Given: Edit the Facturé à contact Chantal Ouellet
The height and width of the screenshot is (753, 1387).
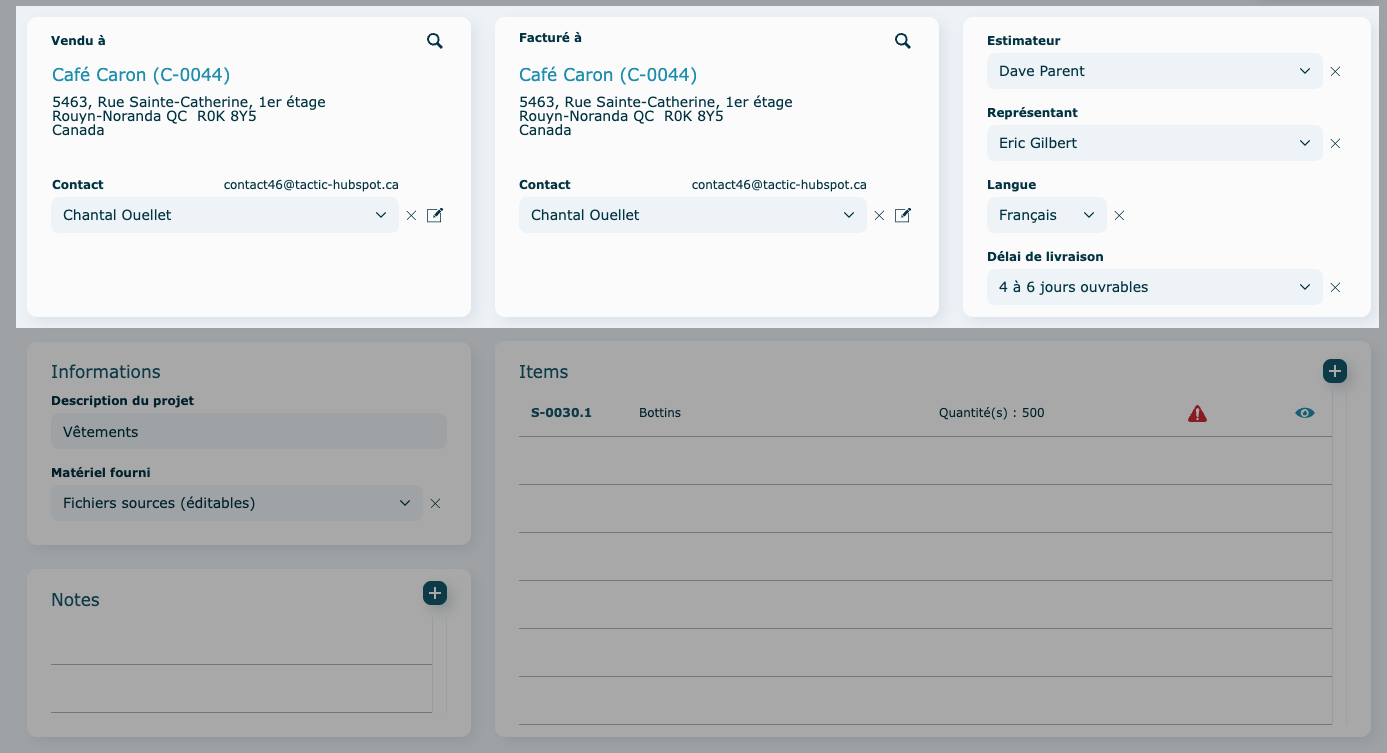Looking at the screenshot, I should (902, 216).
